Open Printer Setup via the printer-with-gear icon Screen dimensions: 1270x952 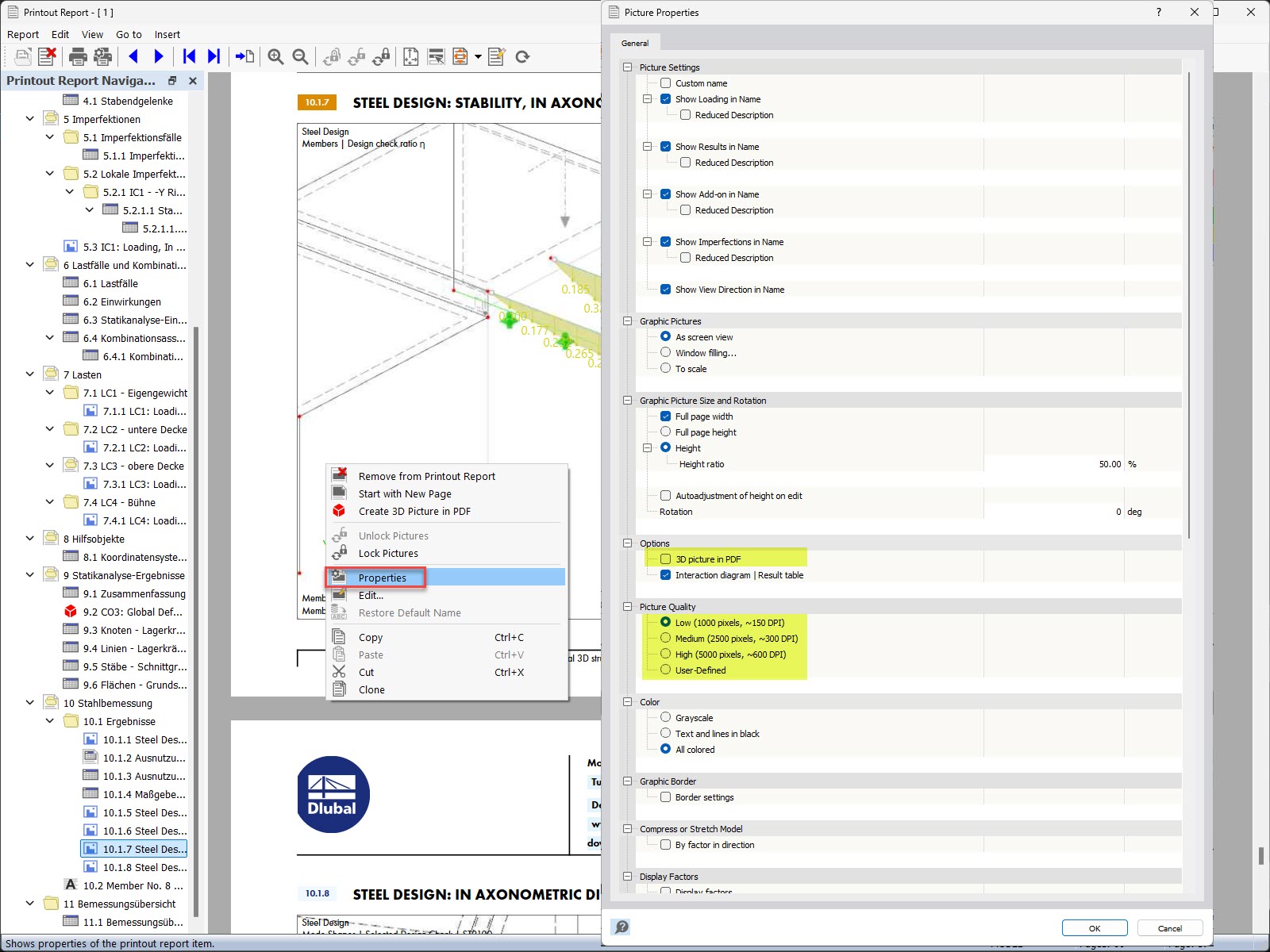click(x=102, y=56)
